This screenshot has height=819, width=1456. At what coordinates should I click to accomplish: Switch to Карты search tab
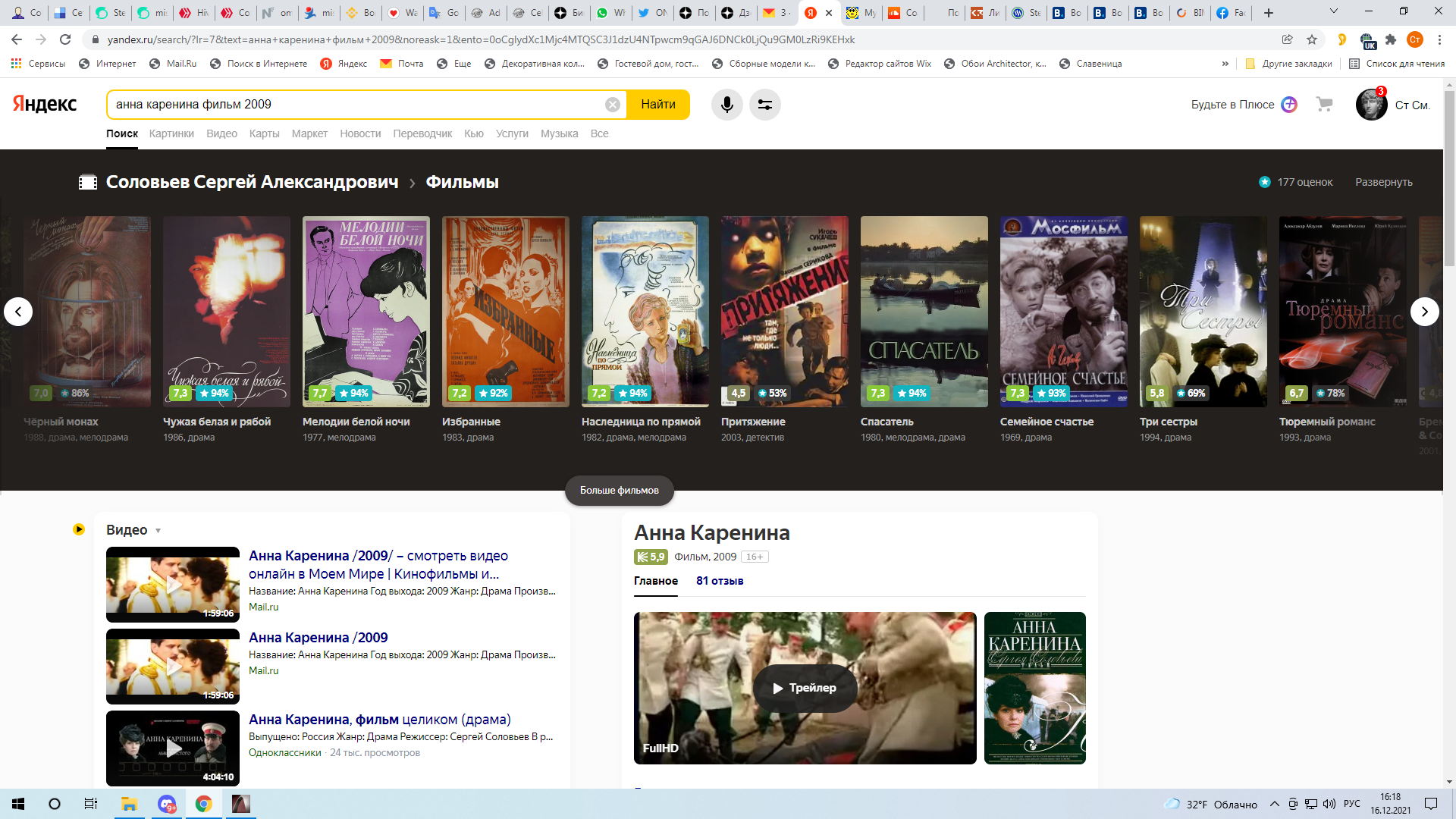[264, 133]
